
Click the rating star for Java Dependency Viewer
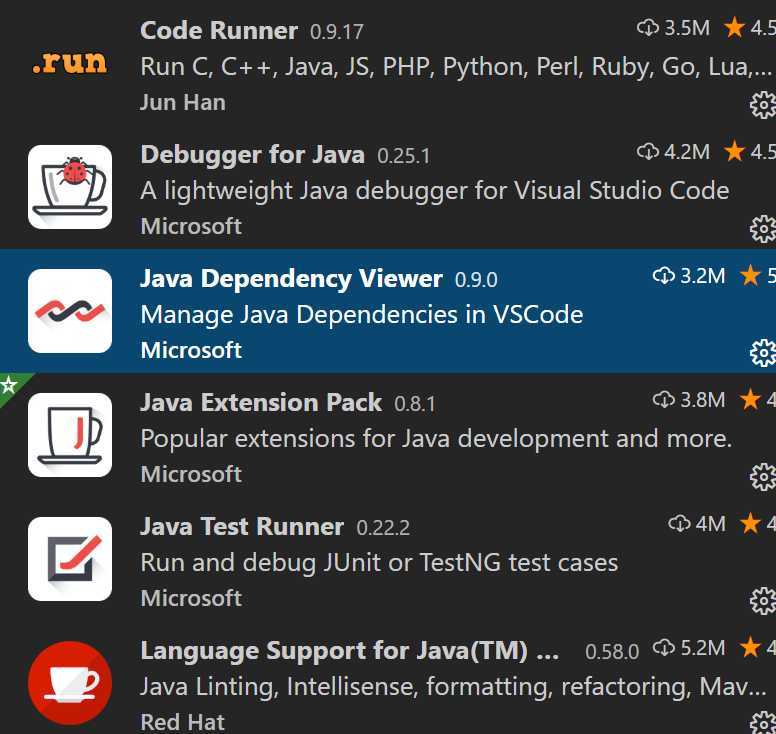point(750,275)
